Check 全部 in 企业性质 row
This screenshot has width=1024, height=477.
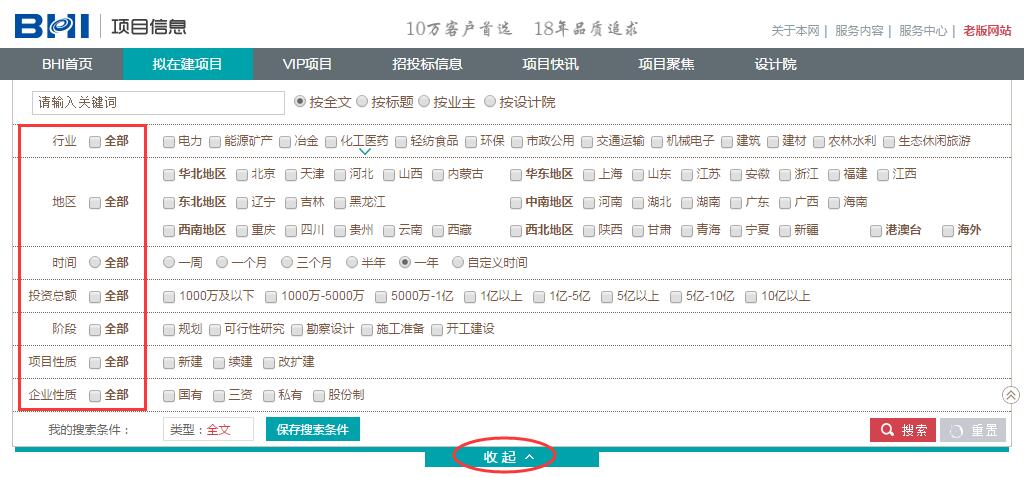tap(95, 395)
